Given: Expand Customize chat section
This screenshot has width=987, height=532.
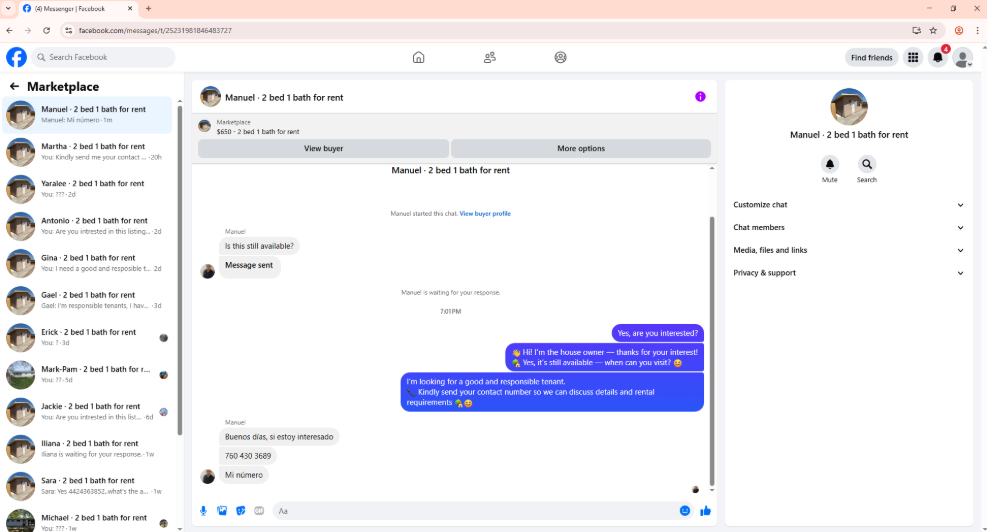Looking at the screenshot, I should (848, 205).
